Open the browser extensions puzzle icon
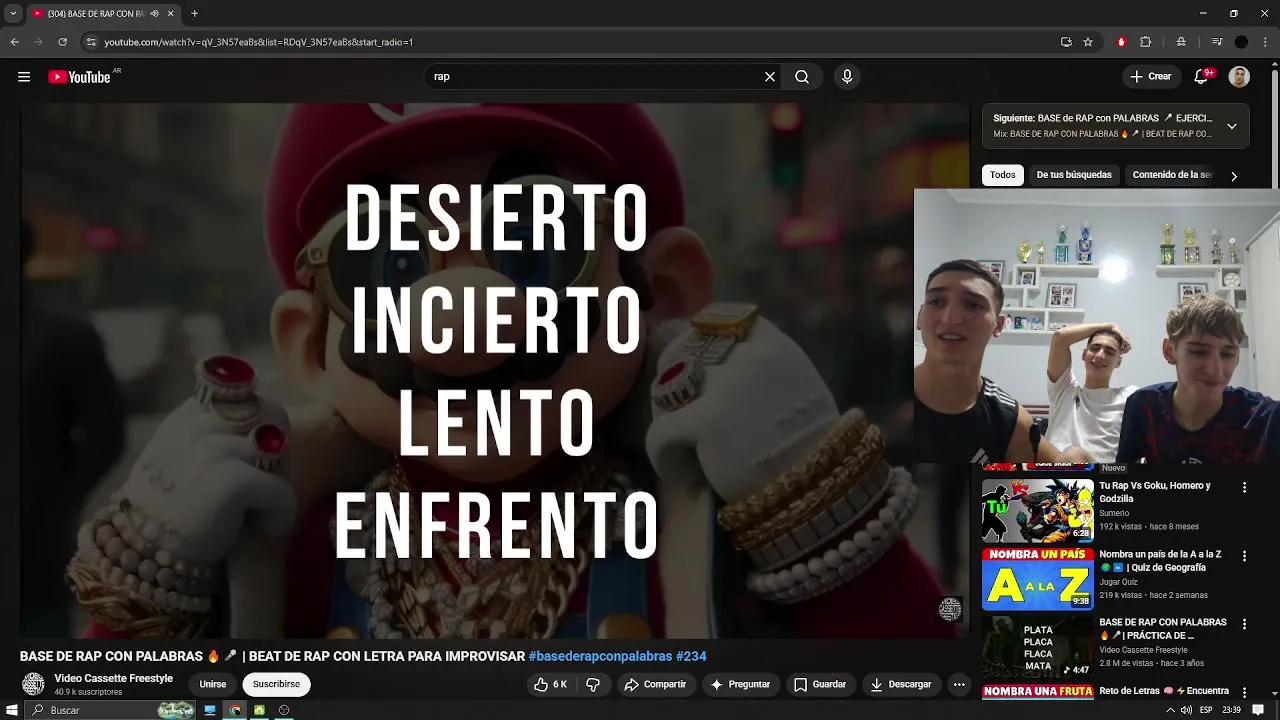The image size is (1280, 720). (1146, 42)
